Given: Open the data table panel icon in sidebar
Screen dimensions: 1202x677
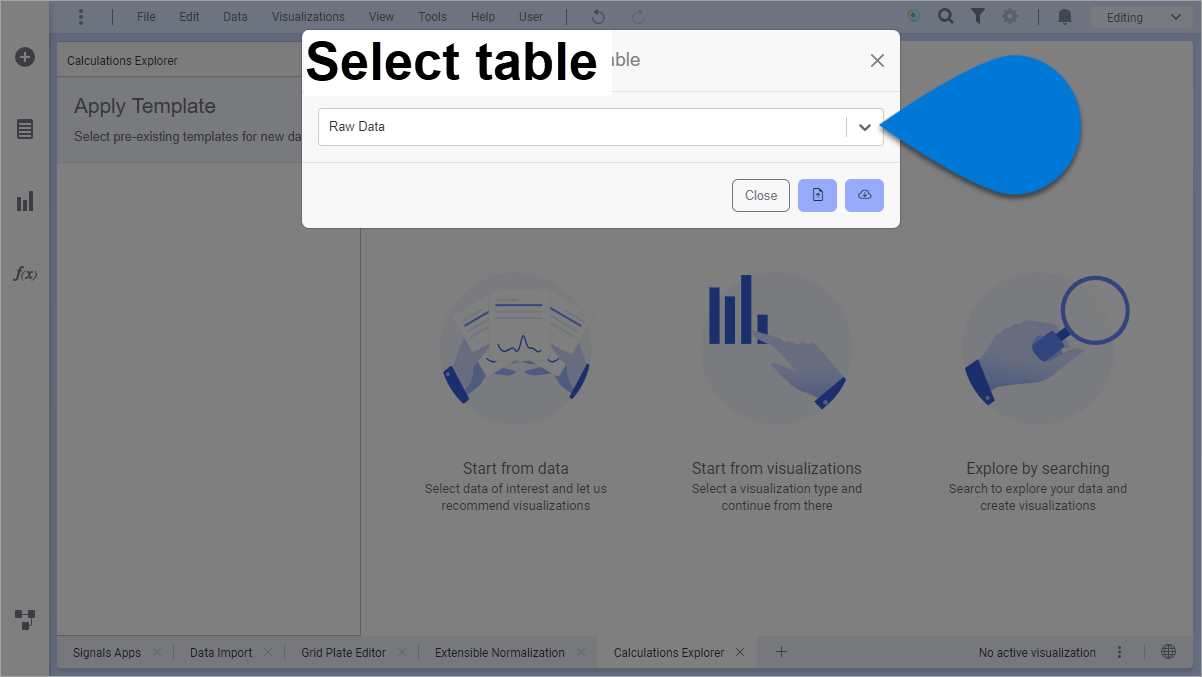Looking at the screenshot, I should (x=25, y=129).
